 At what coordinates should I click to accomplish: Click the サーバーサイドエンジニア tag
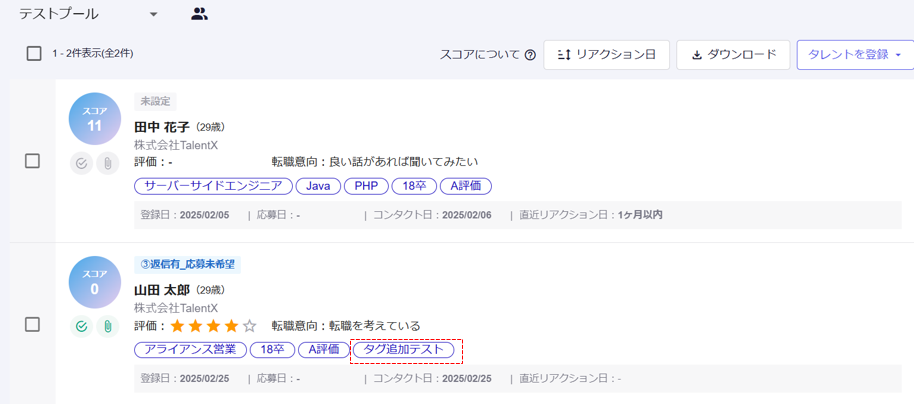(213, 186)
